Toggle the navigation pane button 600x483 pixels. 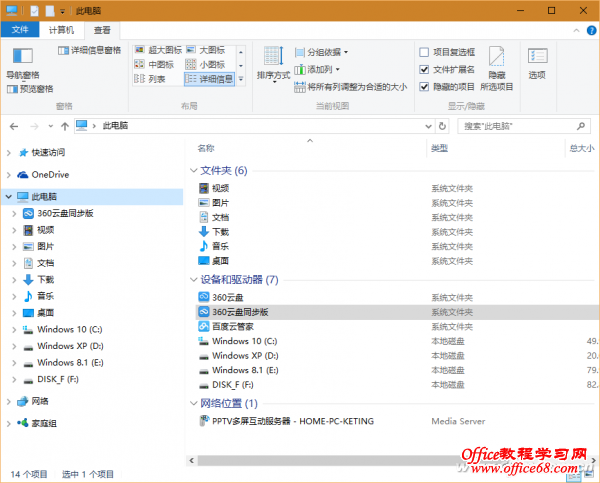[23, 63]
